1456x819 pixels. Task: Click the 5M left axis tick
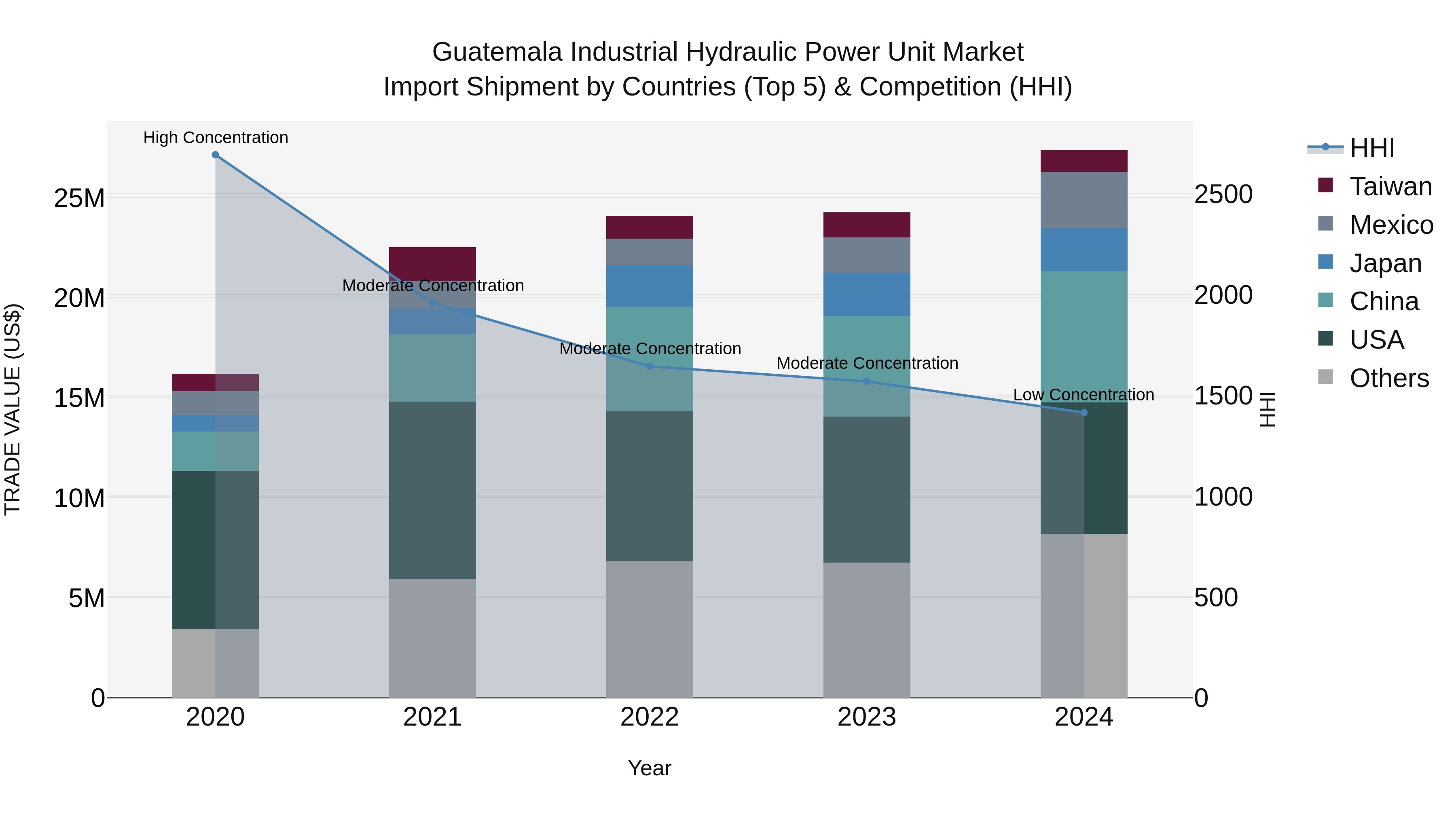point(87,598)
